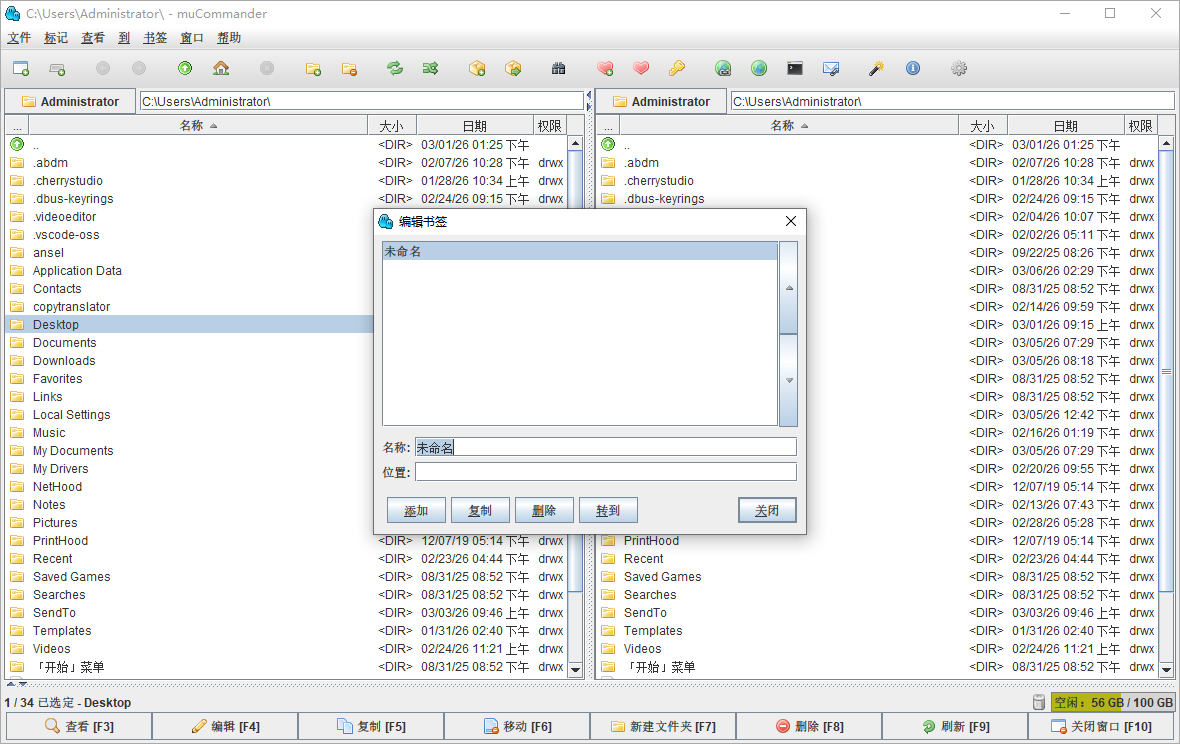Open the left Administrator drive selector

click(x=69, y=100)
